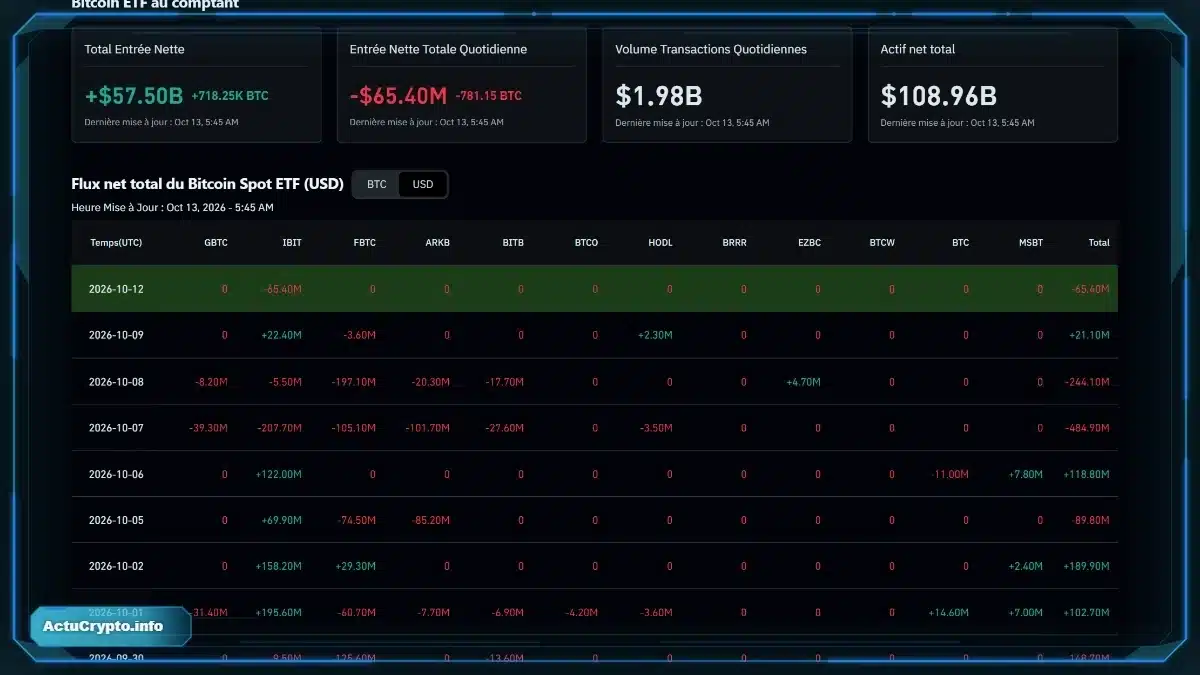Click the Heure Mise à Jour timestamp line
Image resolution: width=1200 pixels, height=675 pixels.
pos(173,208)
